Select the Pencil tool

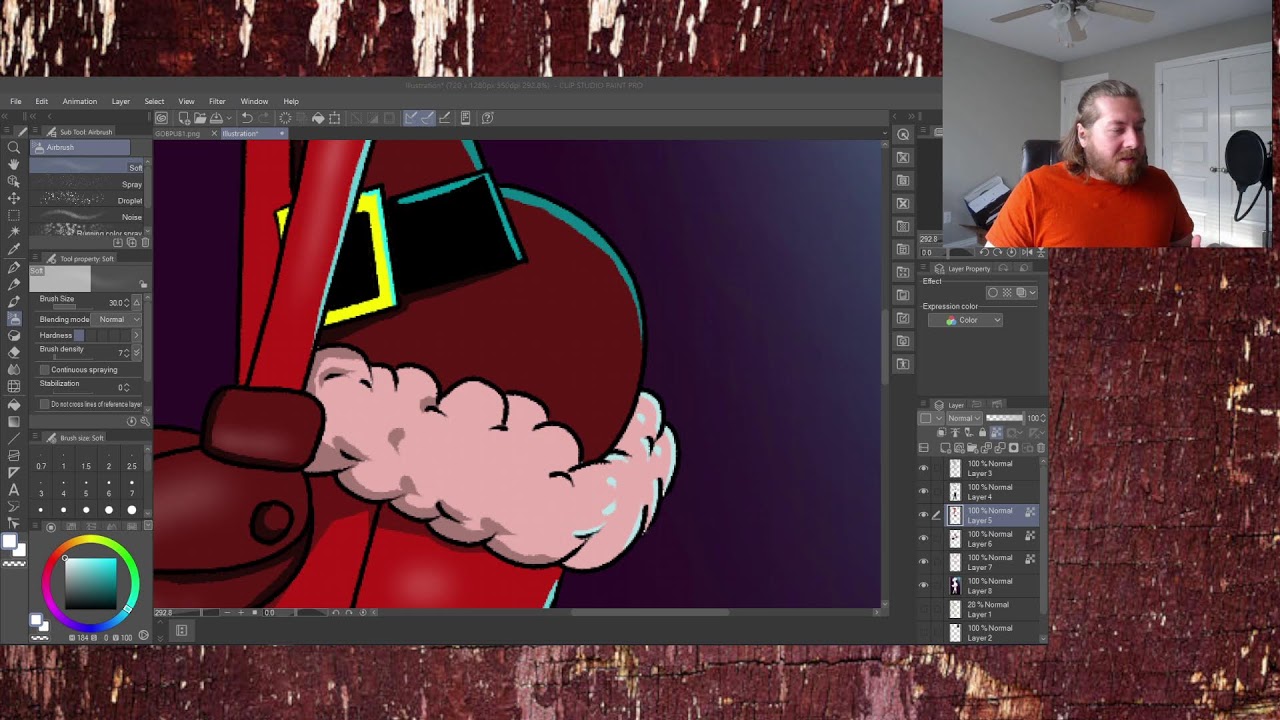pos(14,285)
